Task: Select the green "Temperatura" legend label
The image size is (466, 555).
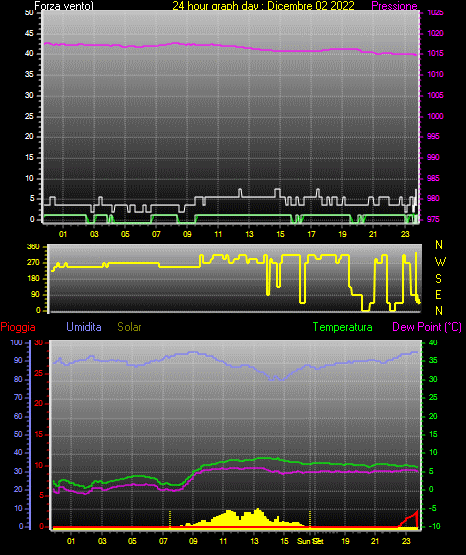Action: (x=343, y=327)
